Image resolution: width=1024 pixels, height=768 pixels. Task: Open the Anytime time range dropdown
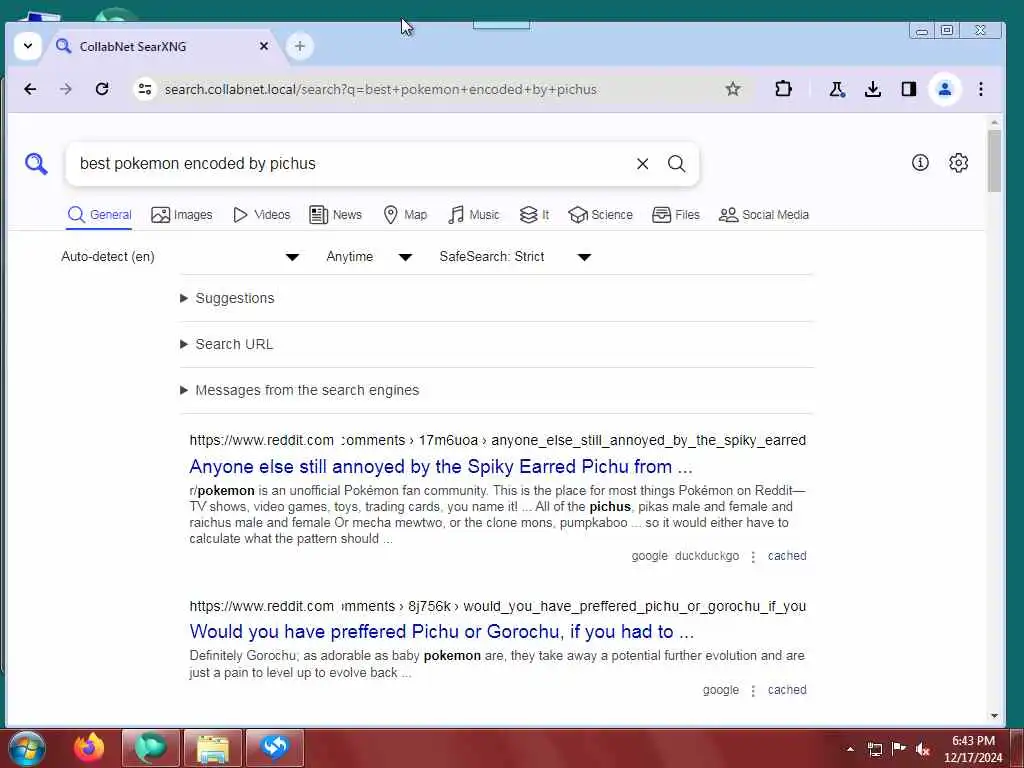pyautogui.click(x=369, y=257)
